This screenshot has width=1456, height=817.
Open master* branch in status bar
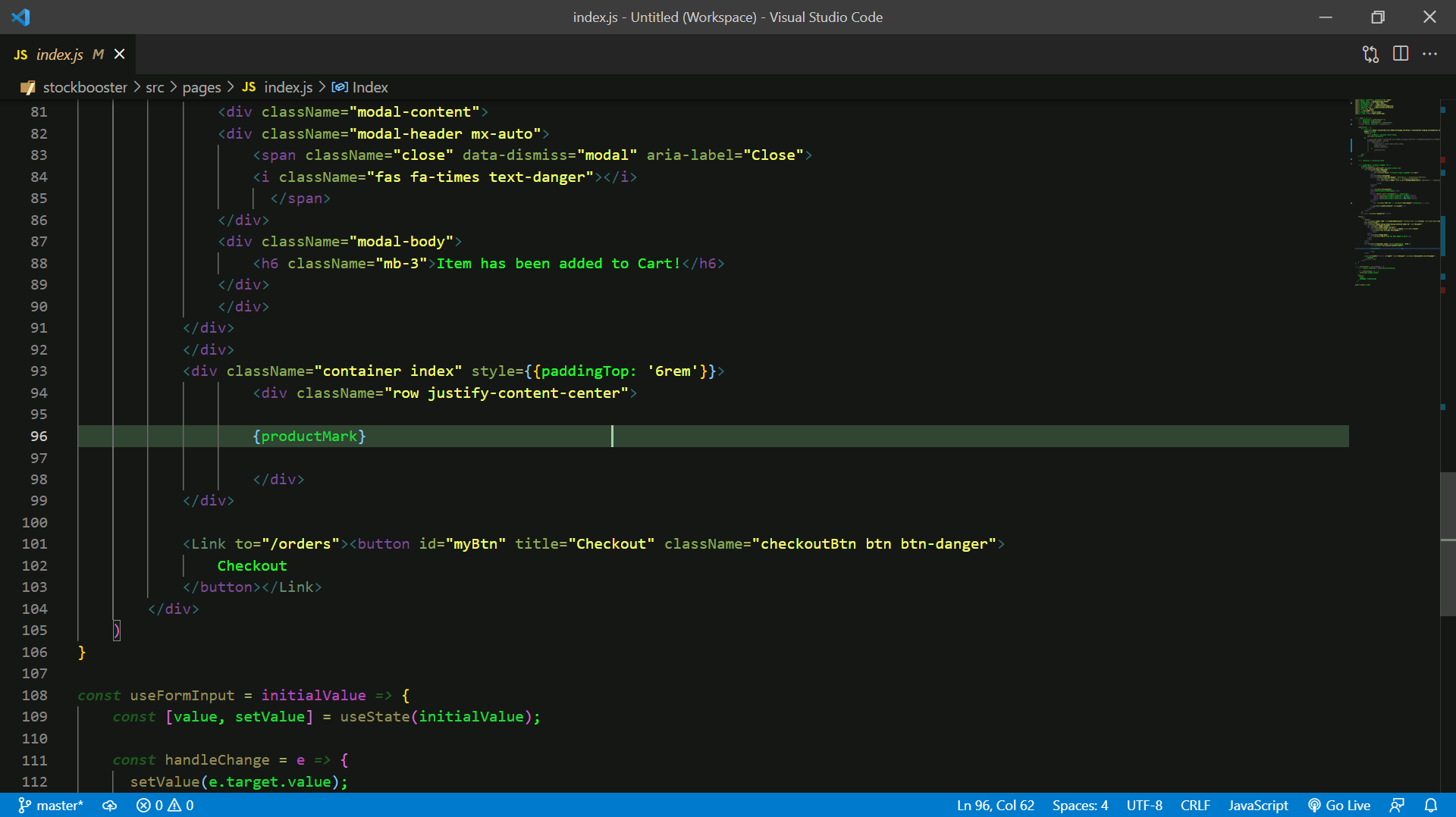coord(51,805)
